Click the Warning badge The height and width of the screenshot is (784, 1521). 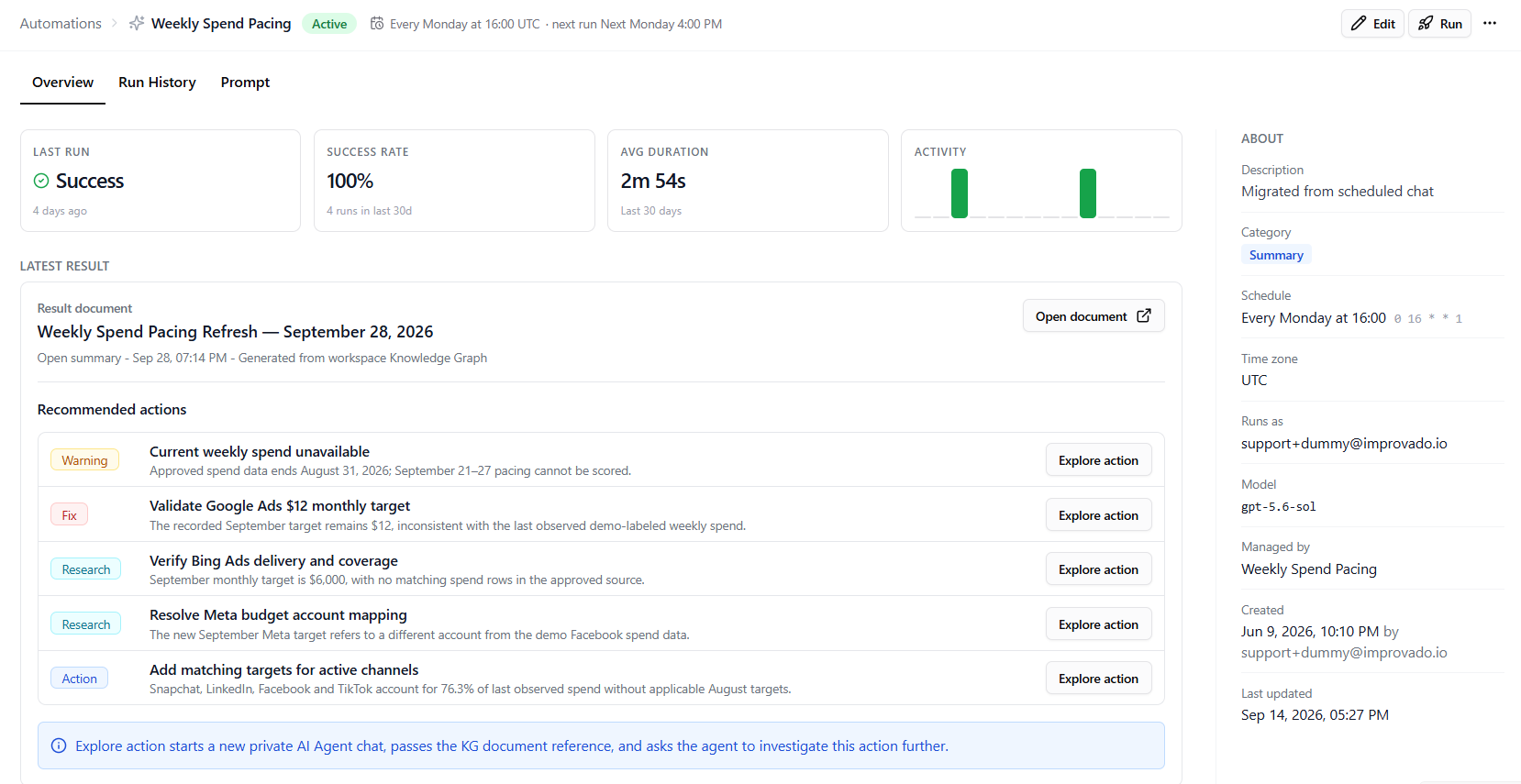pos(84,460)
